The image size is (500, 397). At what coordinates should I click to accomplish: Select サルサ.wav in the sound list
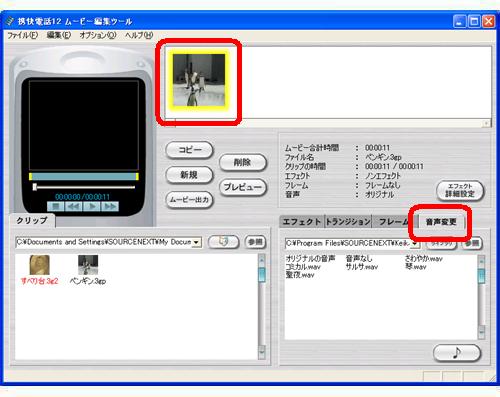pyautogui.click(x=362, y=267)
